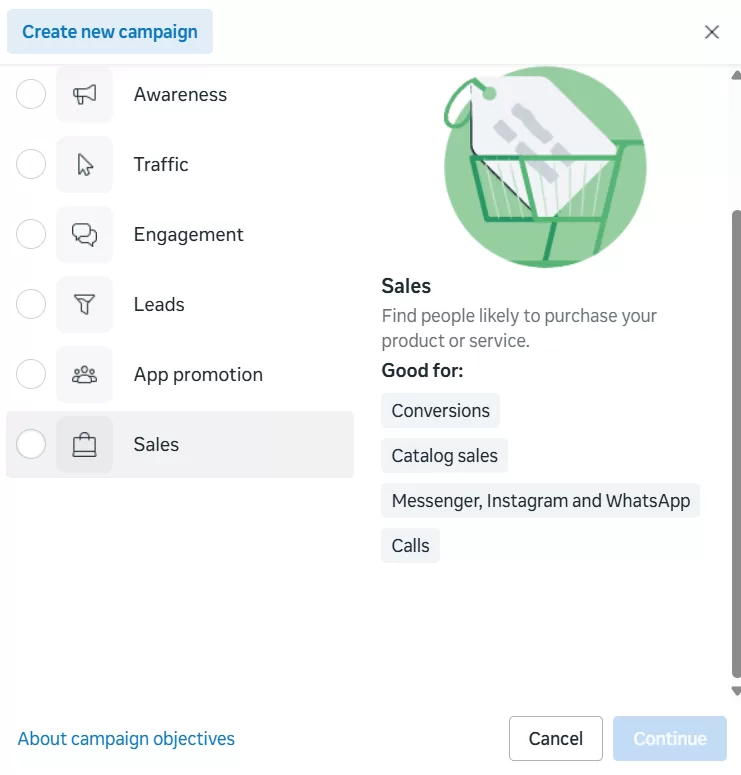The height and width of the screenshot is (775, 741).
Task: Click the Sales shopping bag icon
Action: pos(85,445)
